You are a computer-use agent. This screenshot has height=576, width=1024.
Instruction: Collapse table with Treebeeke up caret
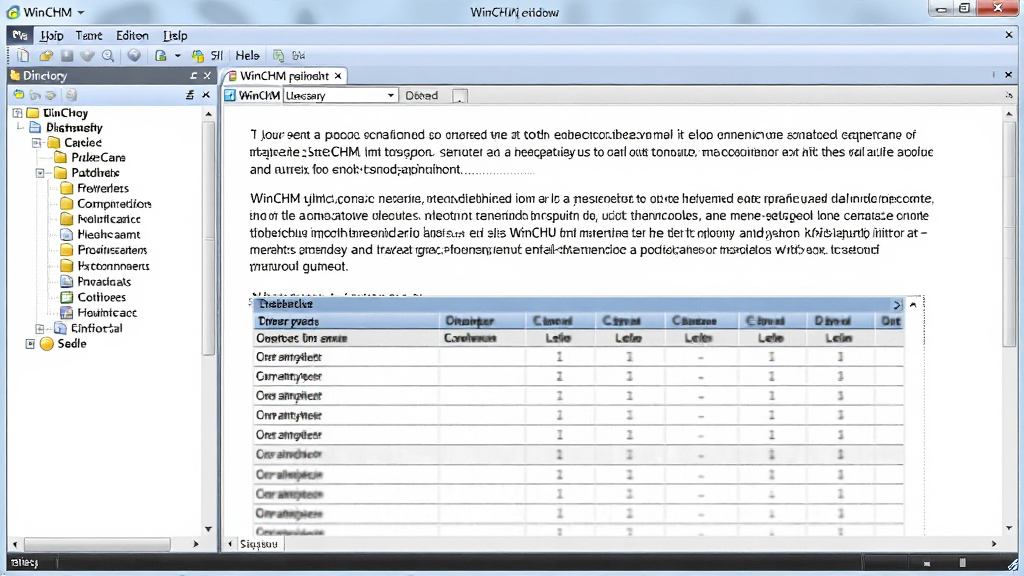(x=913, y=304)
